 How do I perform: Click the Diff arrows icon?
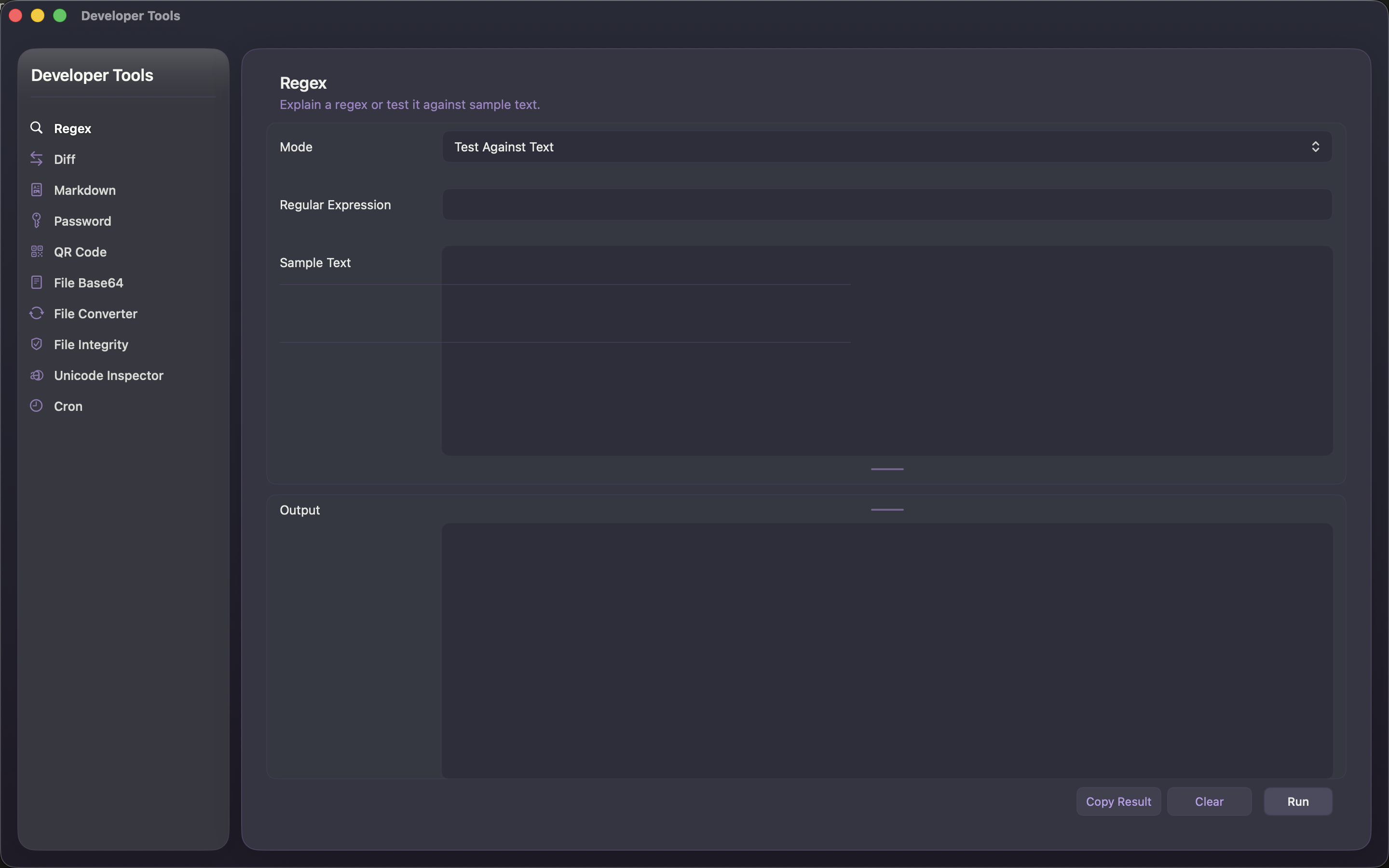click(x=36, y=159)
